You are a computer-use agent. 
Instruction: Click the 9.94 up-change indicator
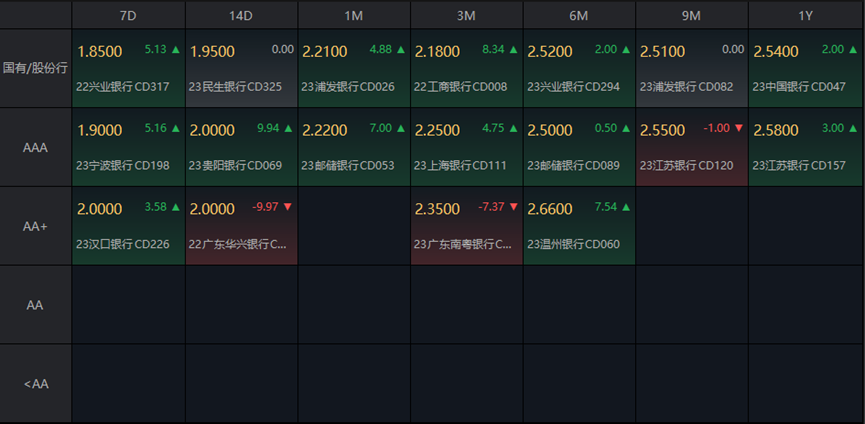pyautogui.click(x=275, y=128)
